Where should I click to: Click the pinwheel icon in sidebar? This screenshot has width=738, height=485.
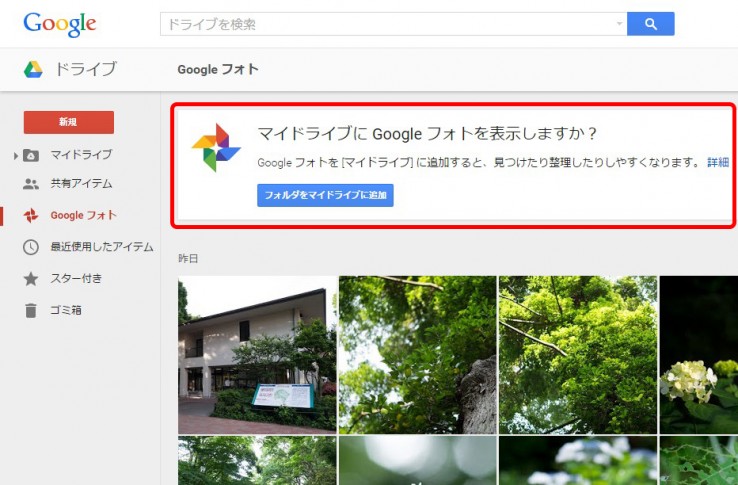point(31,215)
